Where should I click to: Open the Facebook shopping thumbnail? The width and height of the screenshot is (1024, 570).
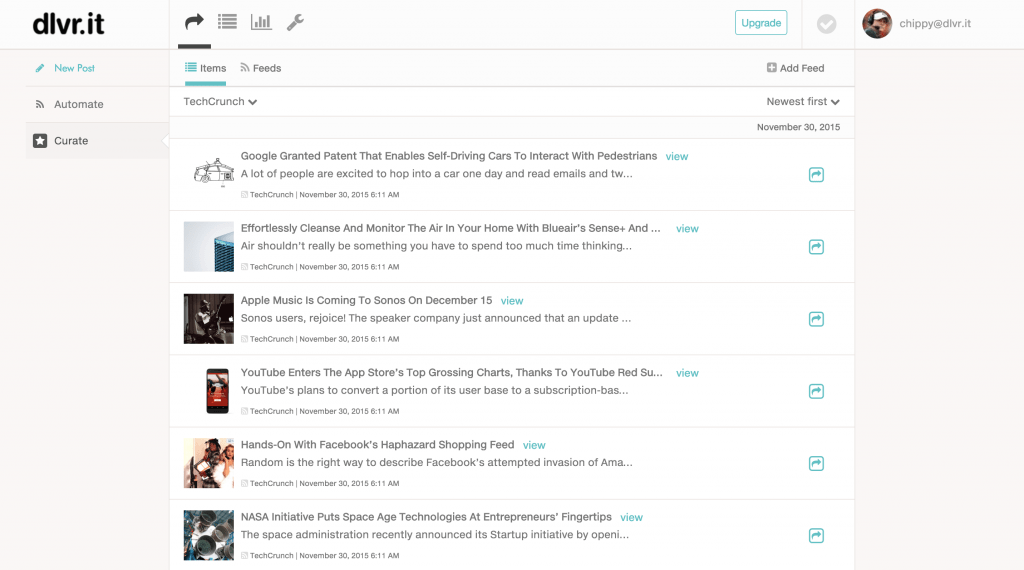click(208, 464)
